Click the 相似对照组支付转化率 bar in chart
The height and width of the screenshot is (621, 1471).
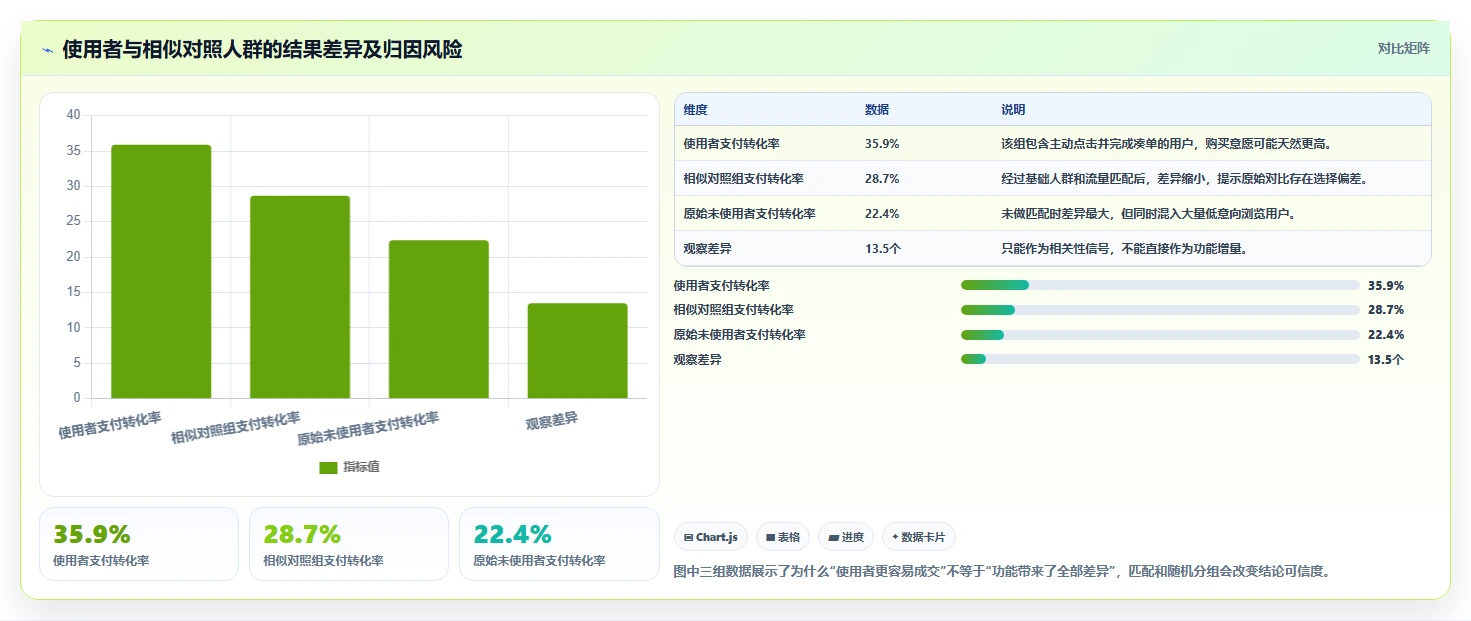coord(300,297)
